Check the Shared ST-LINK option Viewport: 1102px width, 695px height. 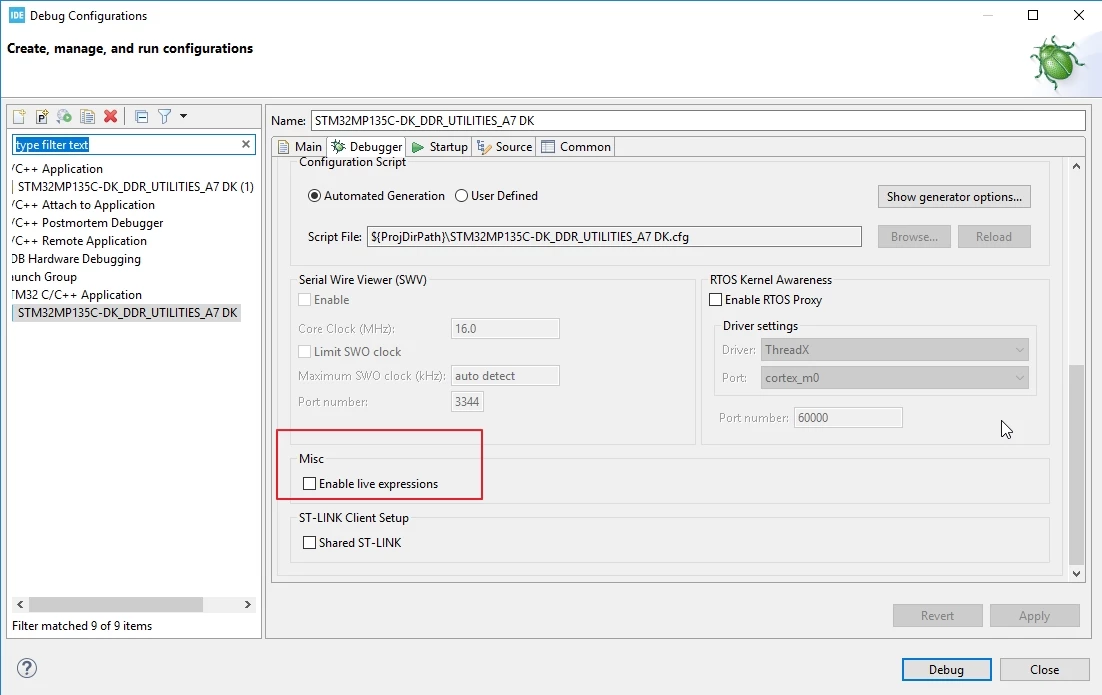click(309, 543)
